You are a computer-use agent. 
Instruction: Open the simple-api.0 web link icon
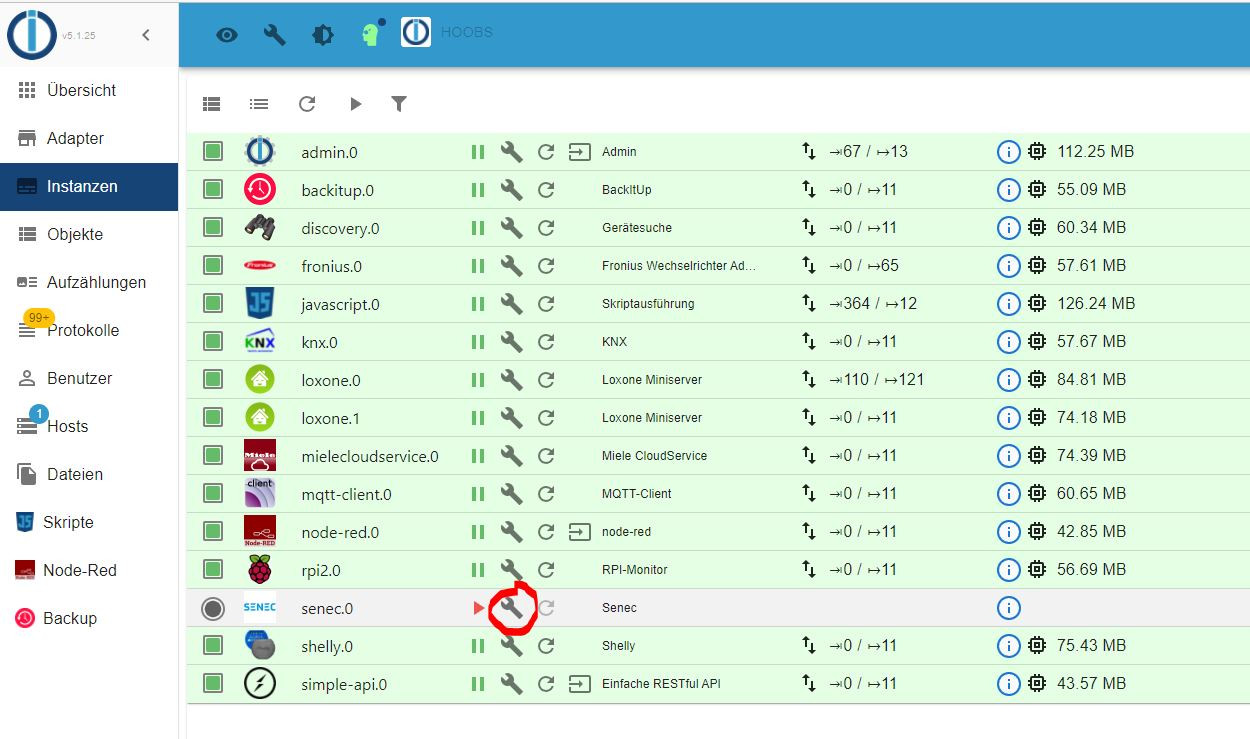pos(579,684)
